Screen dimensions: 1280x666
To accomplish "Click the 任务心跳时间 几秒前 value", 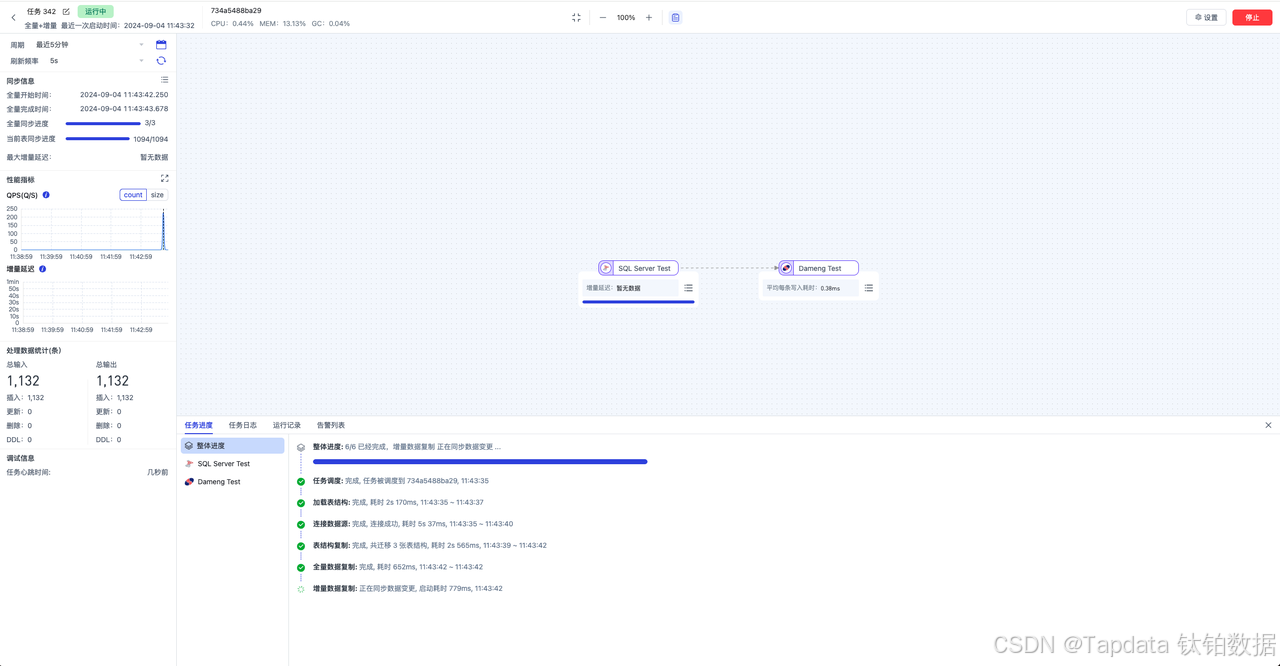I will 157,472.
